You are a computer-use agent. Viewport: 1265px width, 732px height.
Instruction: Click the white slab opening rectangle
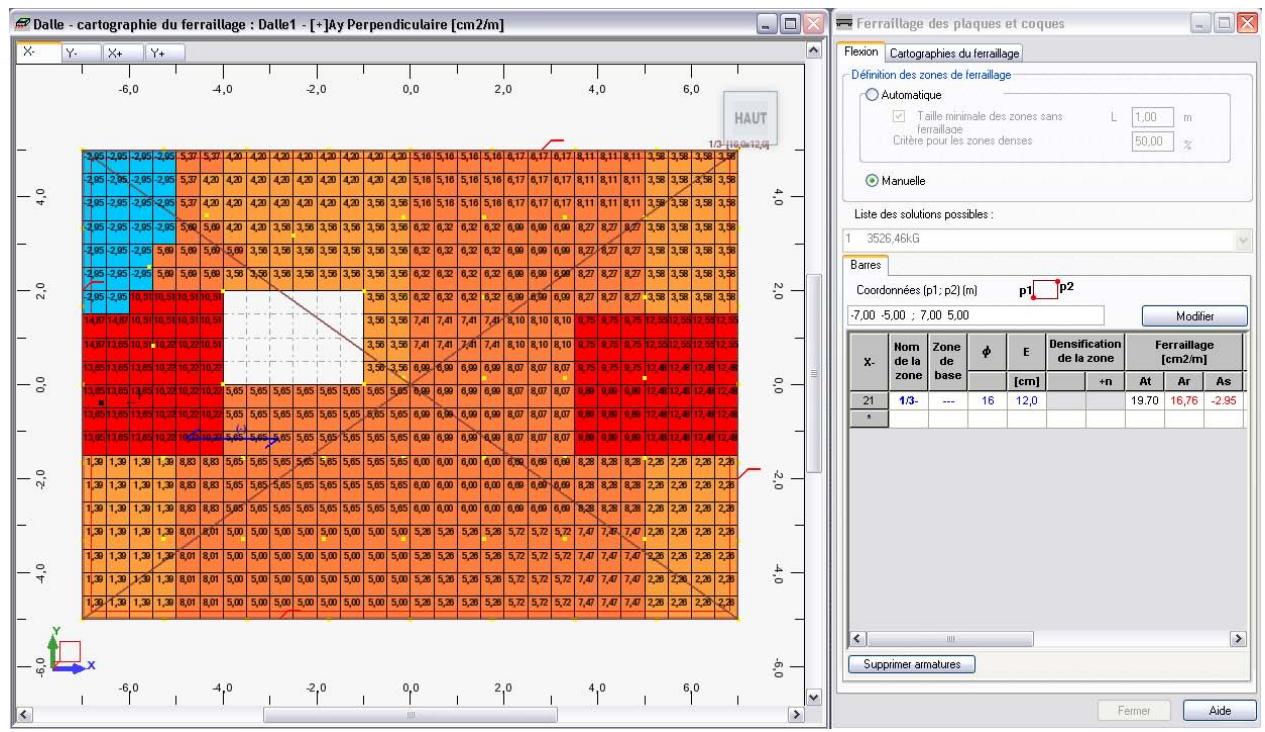293,337
